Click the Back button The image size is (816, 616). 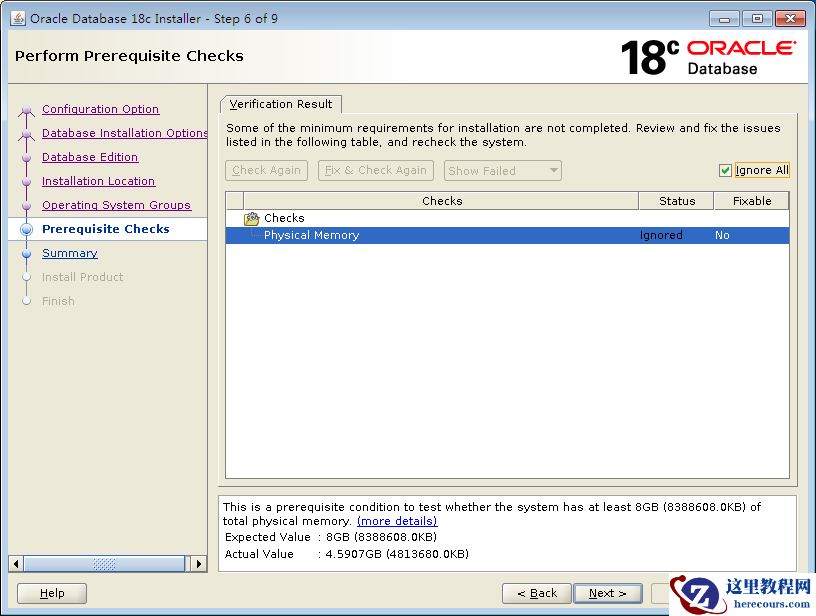tap(537, 593)
